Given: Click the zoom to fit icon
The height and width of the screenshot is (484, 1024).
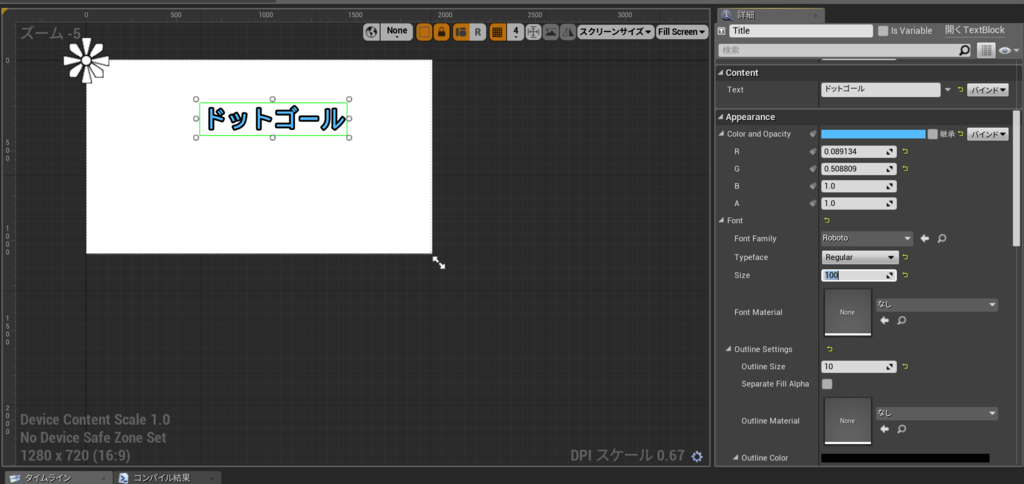Looking at the screenshot, I should pos(534,32).
